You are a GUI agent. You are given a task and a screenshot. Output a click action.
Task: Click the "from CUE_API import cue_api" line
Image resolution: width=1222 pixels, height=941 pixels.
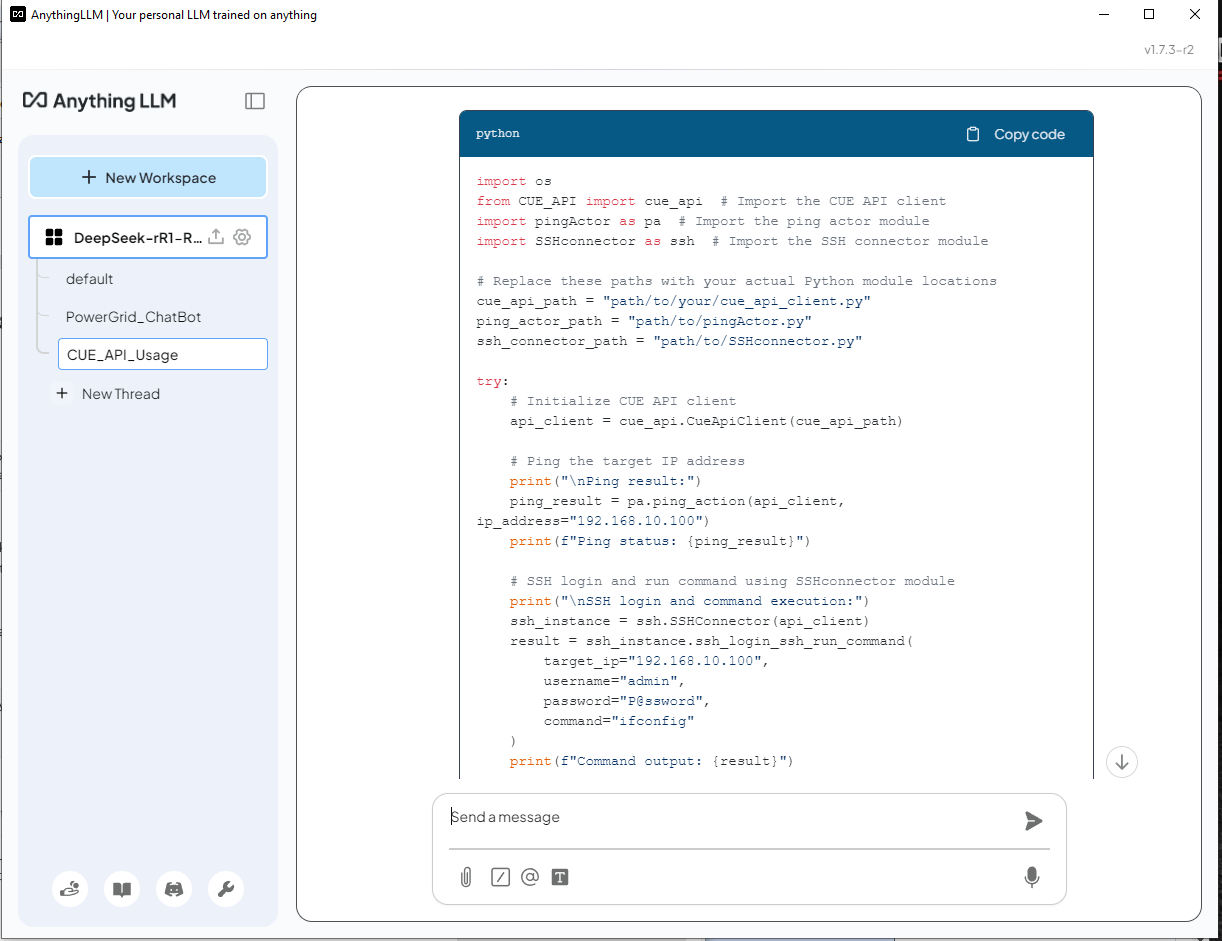pyautogui.click(x=711, y=201)
